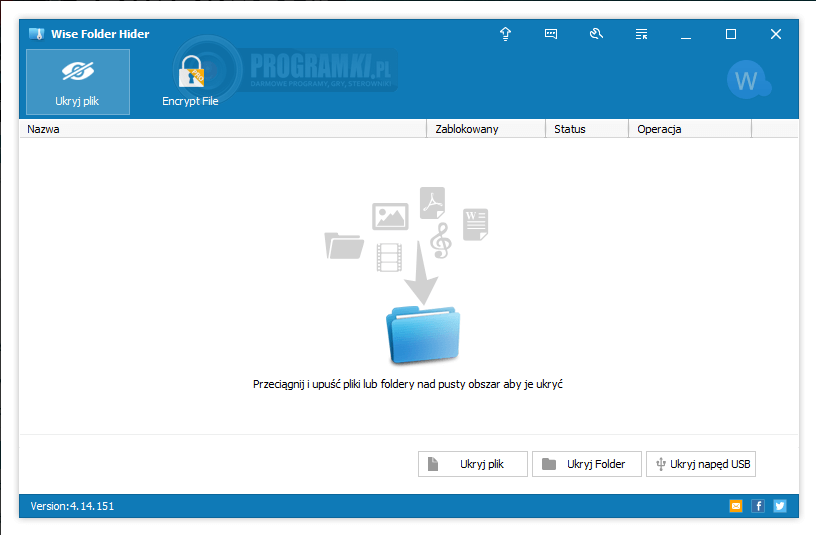The width and height of the screenshot is (816, 535).
Task: Click the Ukryj Folder button
Action: (x=586, y=464)
